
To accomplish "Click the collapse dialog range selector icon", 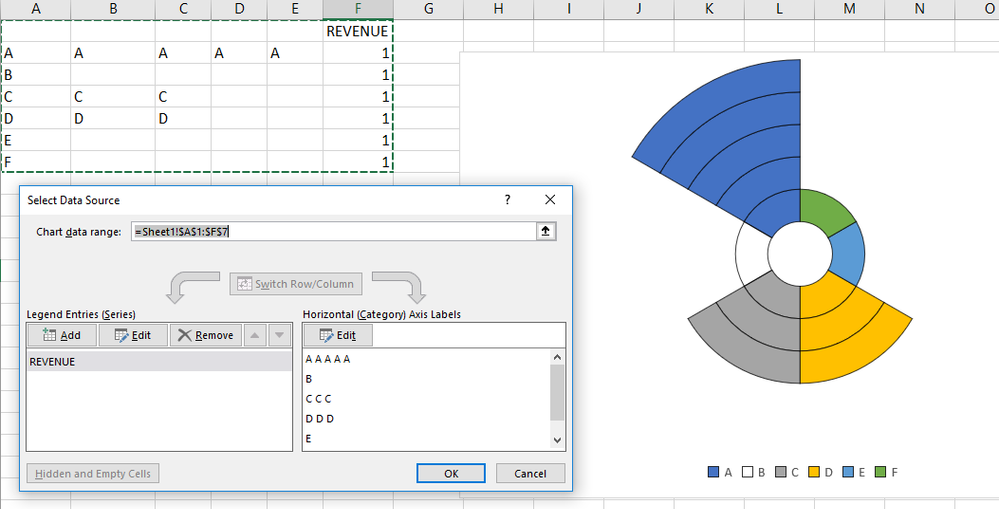I will pyautogui.click(x=545, y=231).
